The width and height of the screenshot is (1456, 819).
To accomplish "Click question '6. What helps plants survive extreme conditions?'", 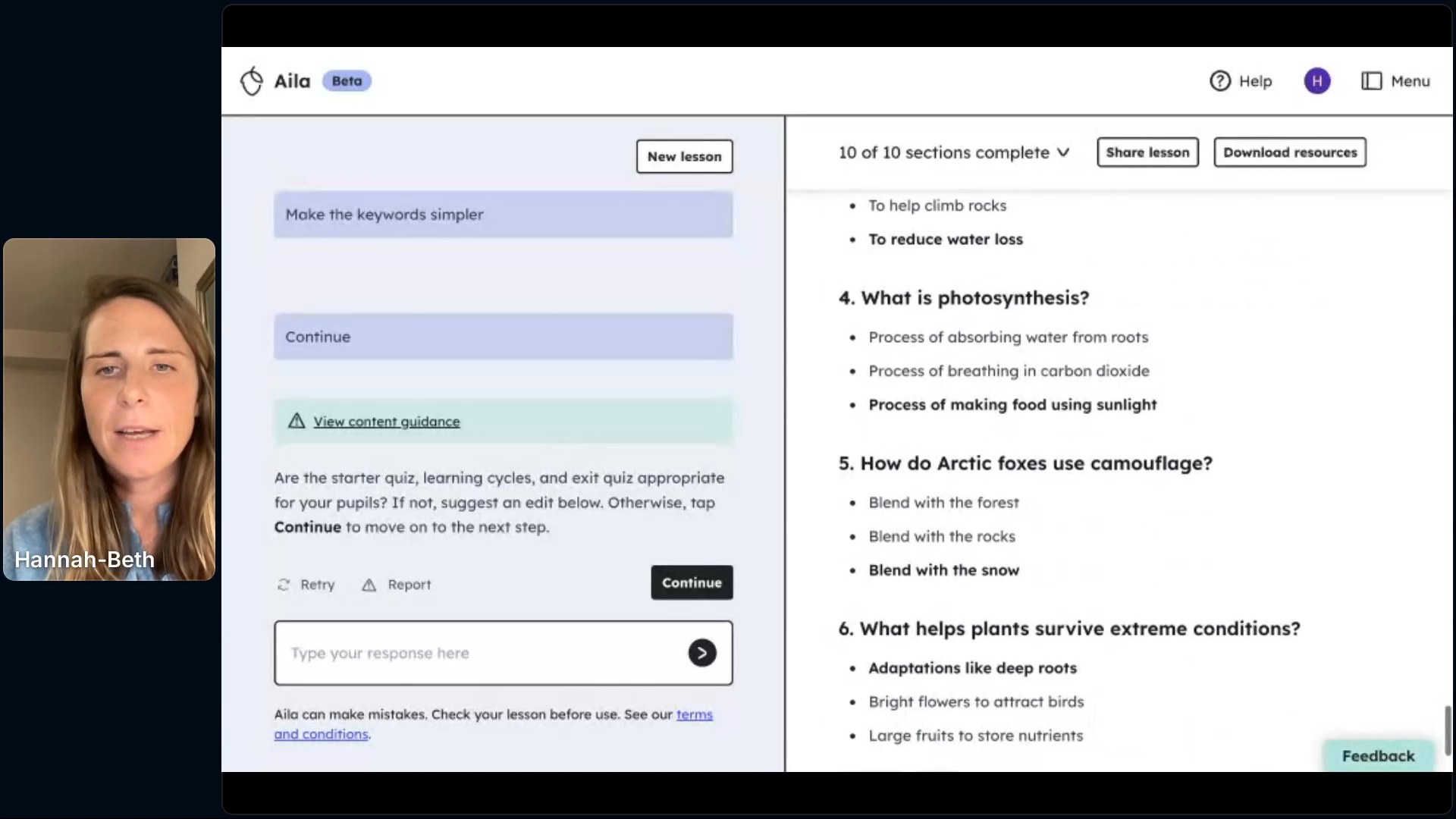I will click(1069, 629).
